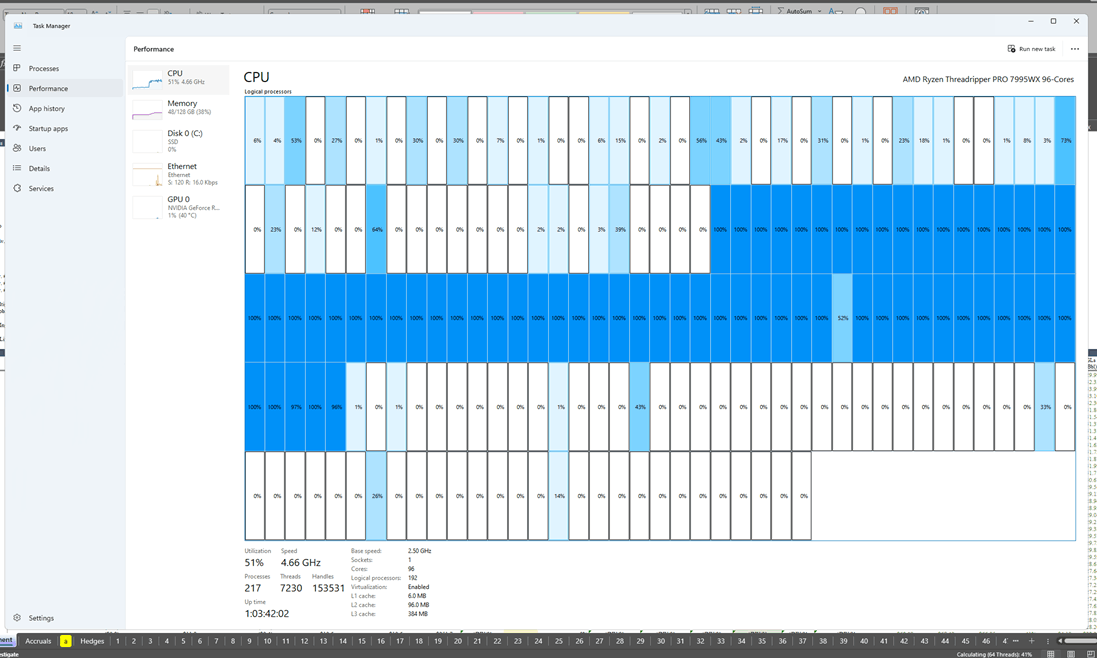The height and width of the screenshot is (659, 1098).
Task: Go to the Startup apps page
Action: pos(64,129)
